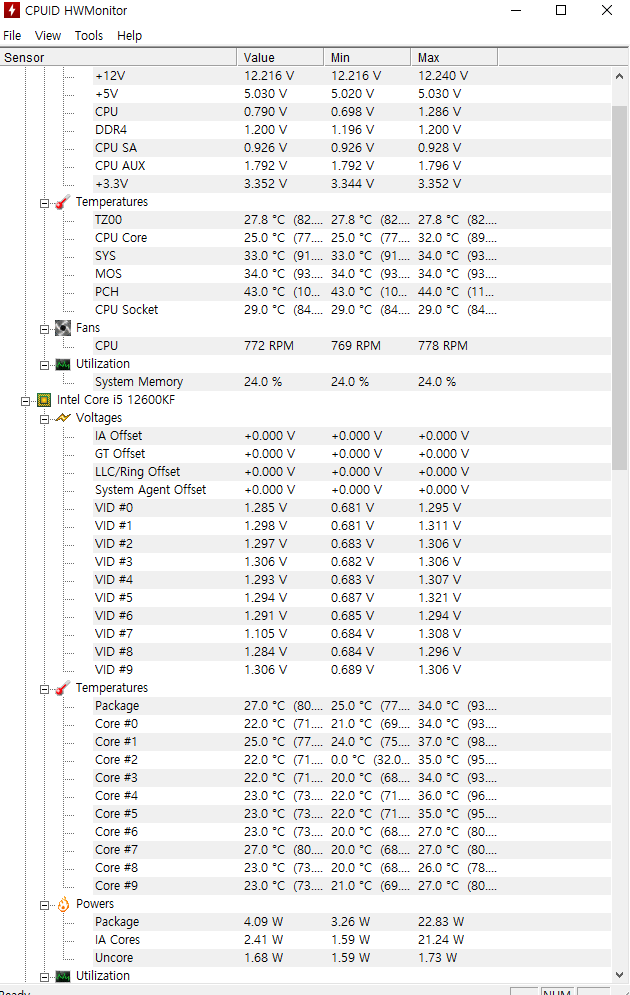Collapse the motherboard Temperatures node

pyautogui.click(x=44, y=203)
